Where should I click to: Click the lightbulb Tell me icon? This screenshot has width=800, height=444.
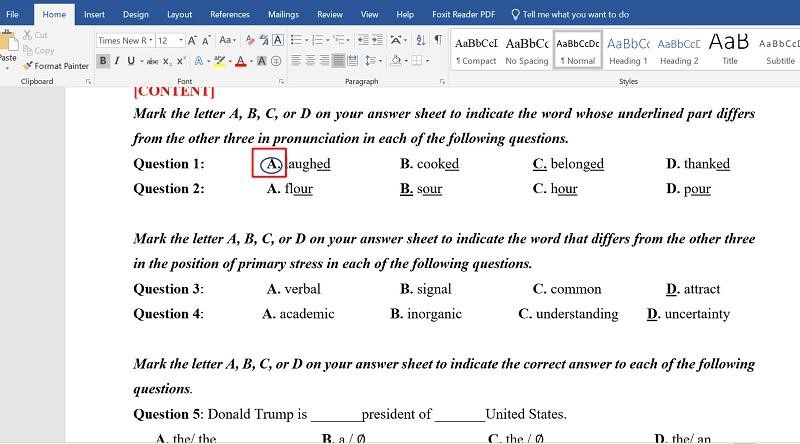[x=515, y=14]
